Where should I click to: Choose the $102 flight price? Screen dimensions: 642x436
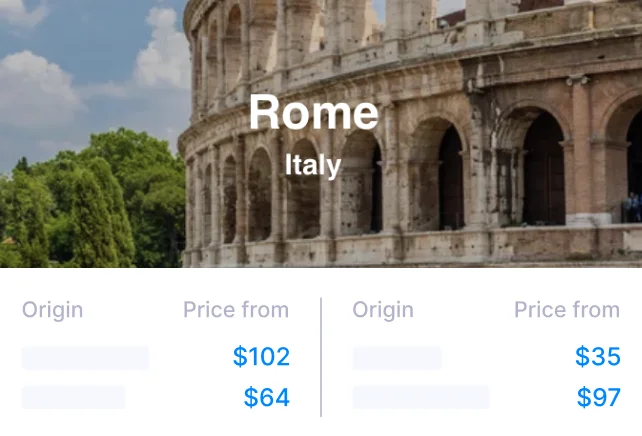tap(261, 357)
